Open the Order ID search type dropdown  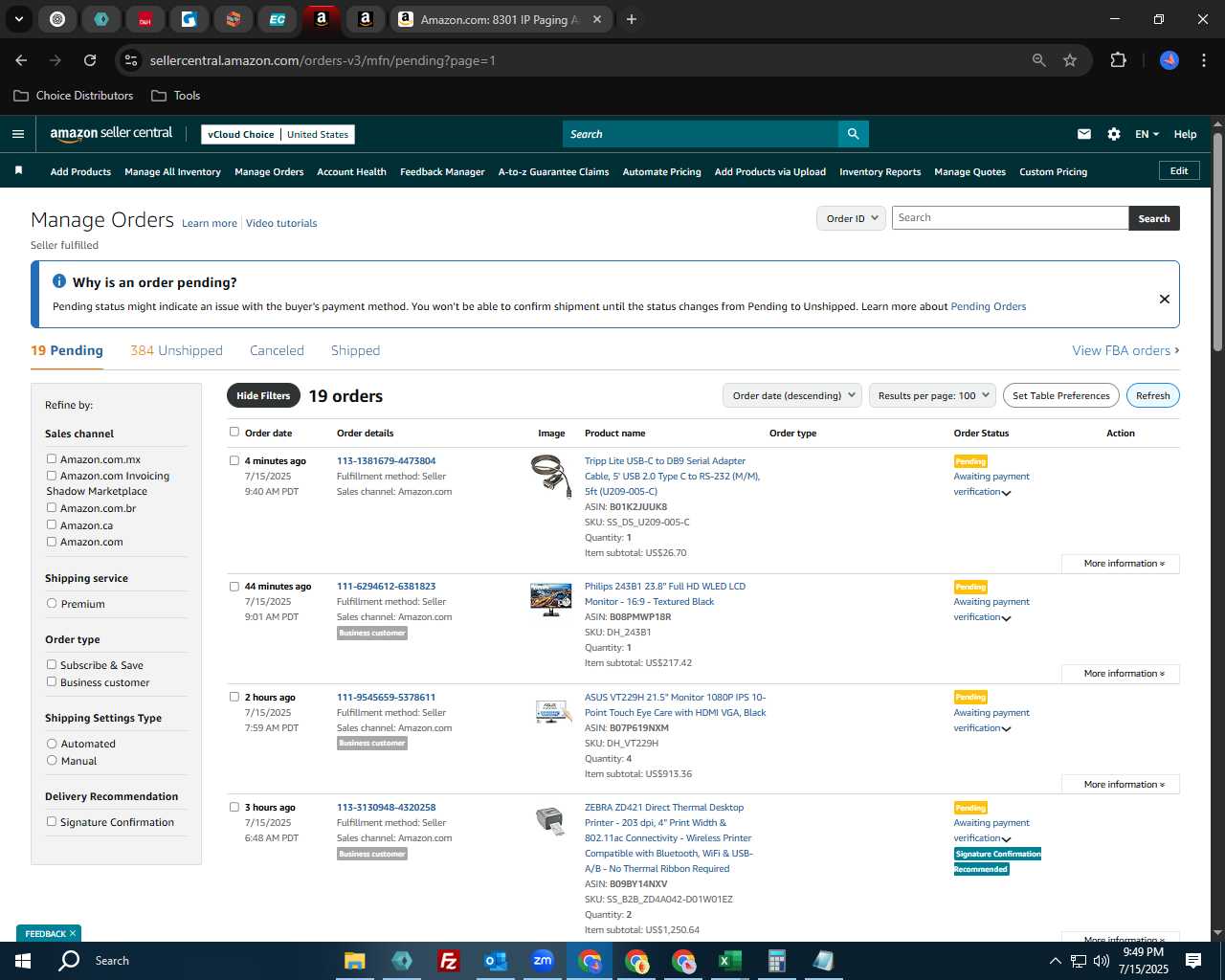click(851, 218)
